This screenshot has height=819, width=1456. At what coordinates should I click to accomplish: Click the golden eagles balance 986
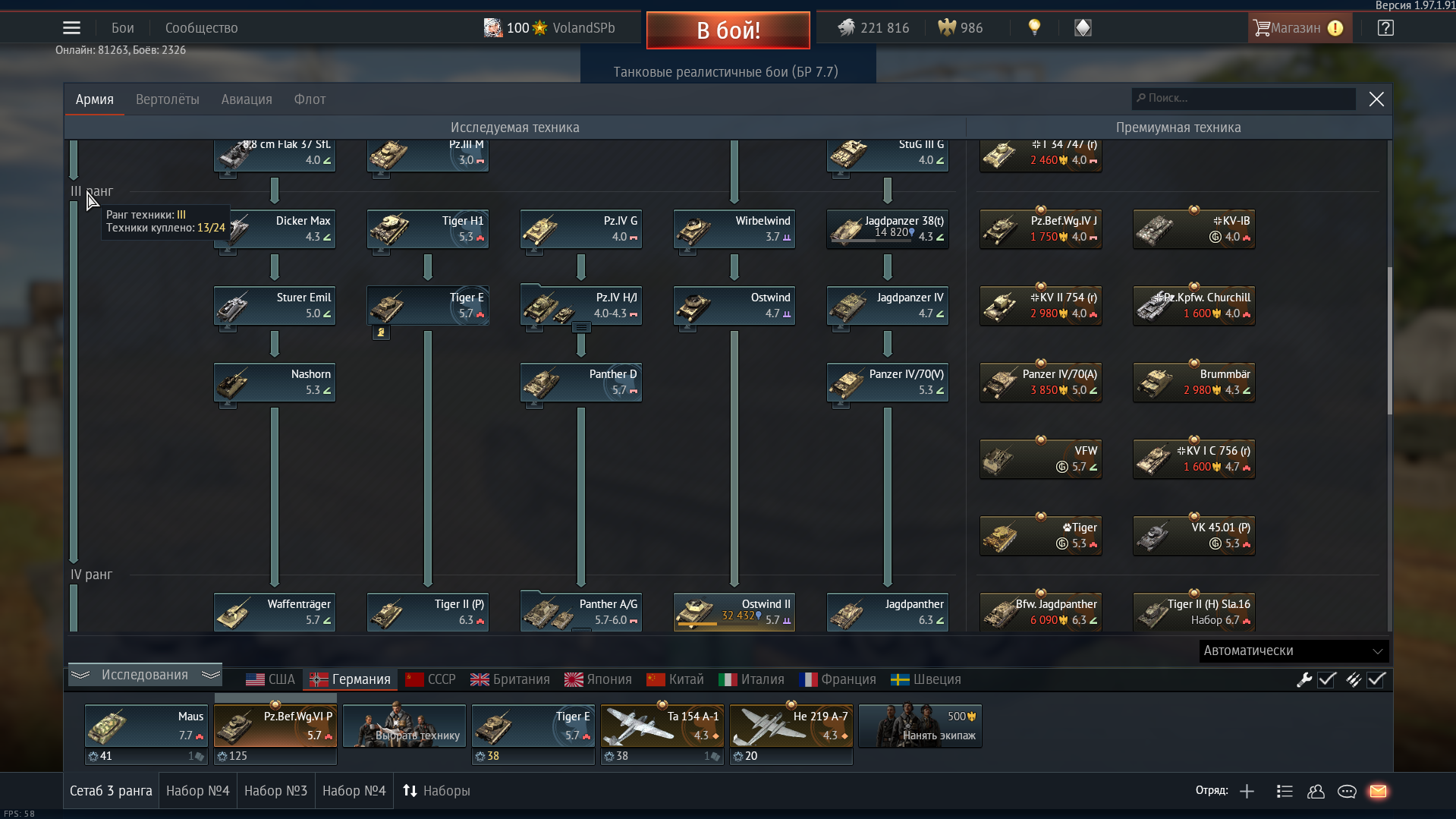961,28
